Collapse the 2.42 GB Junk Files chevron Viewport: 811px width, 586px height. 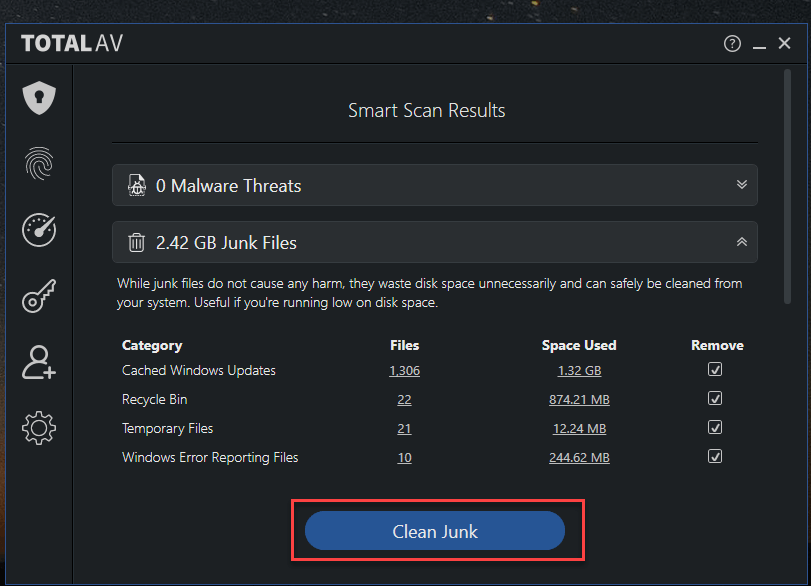(742, 242)
